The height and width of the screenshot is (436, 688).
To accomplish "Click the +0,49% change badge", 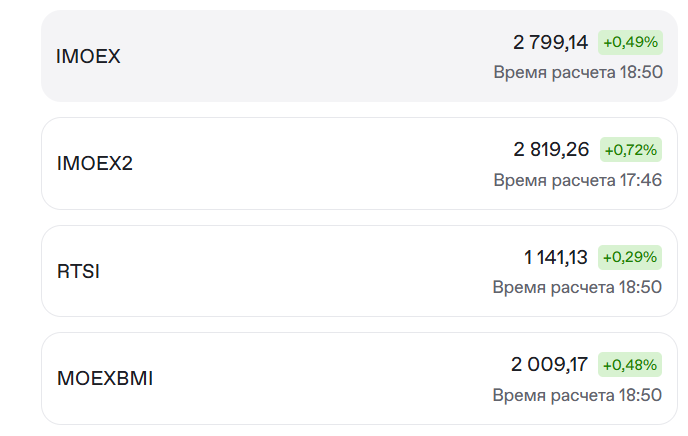I will click(x=630, y=42).
